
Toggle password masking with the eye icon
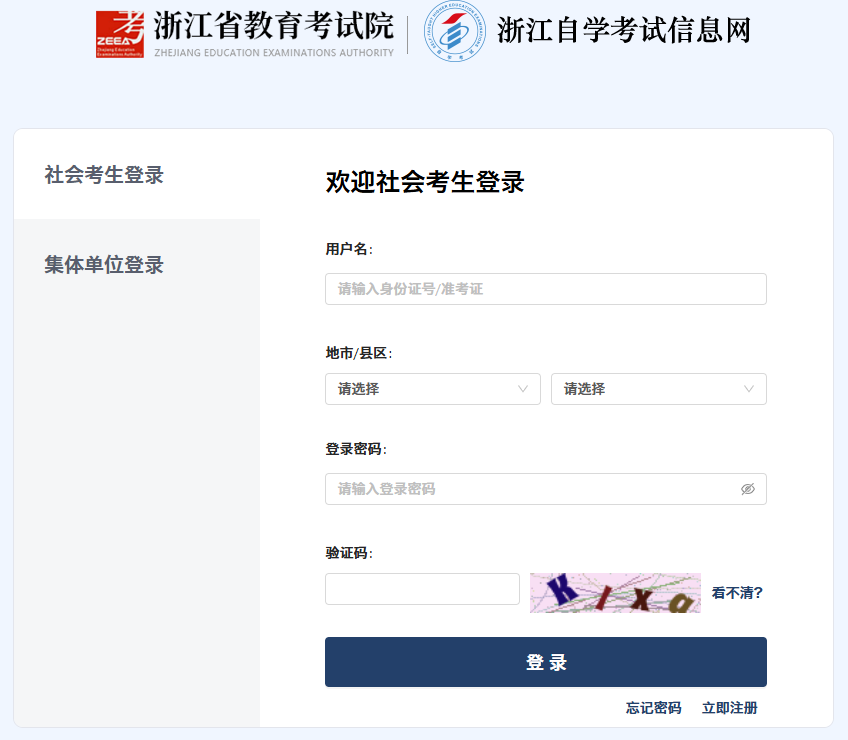(x=748, y=489)
